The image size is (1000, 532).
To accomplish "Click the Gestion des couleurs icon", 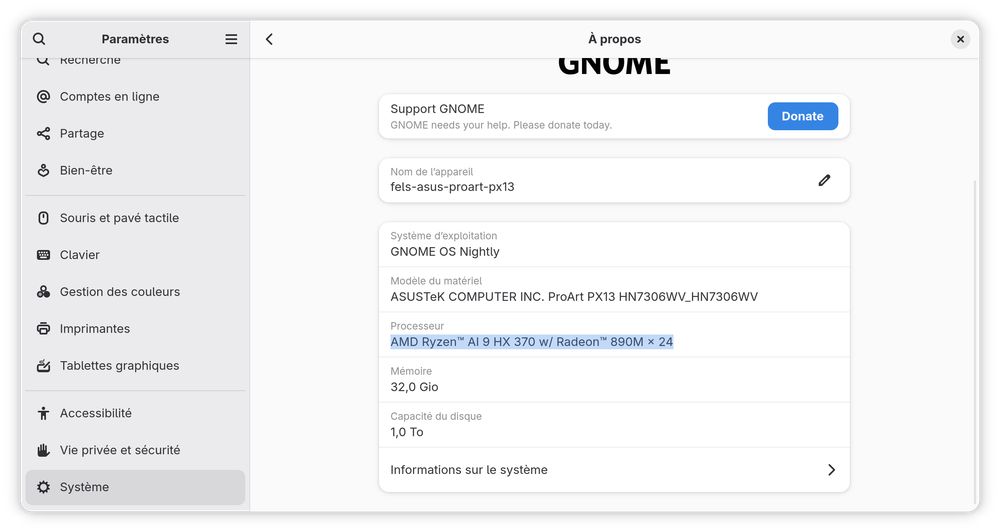I will tap(43, 292).
